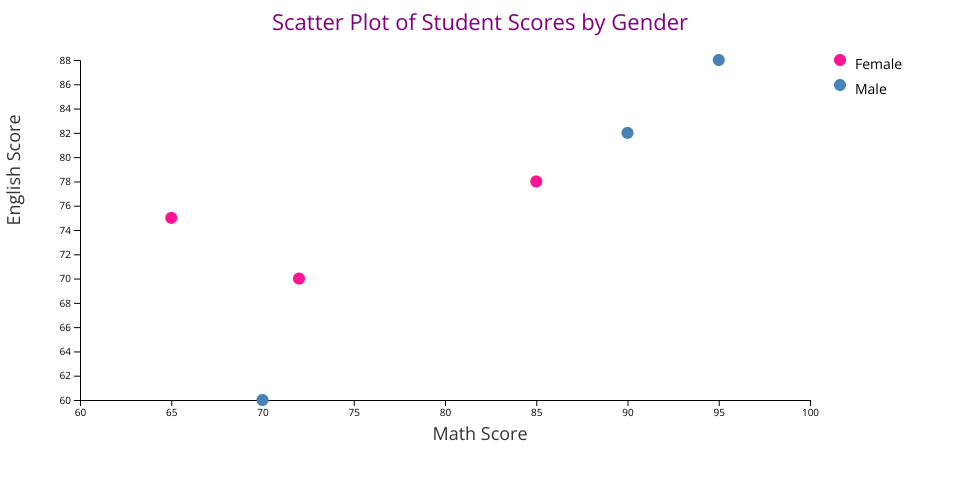The image size is (960, 500).
Task: Toggle the Female series legend label
Action: [878, 64]
